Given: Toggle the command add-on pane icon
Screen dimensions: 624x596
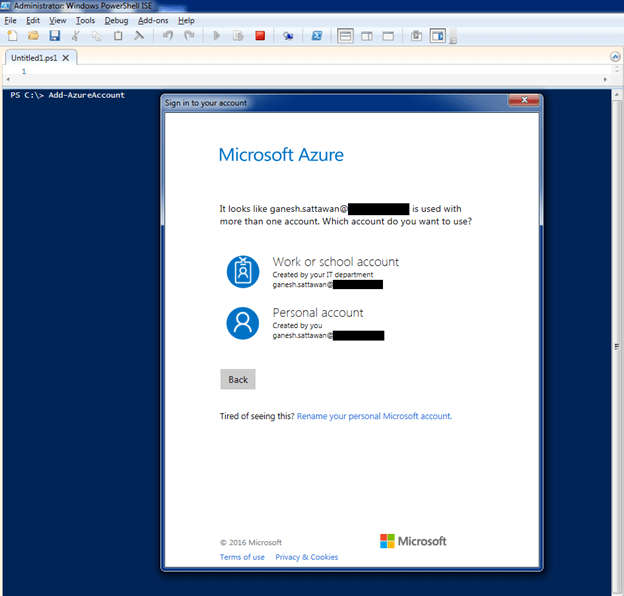Looking at the screenshot, I should (438, 36).
